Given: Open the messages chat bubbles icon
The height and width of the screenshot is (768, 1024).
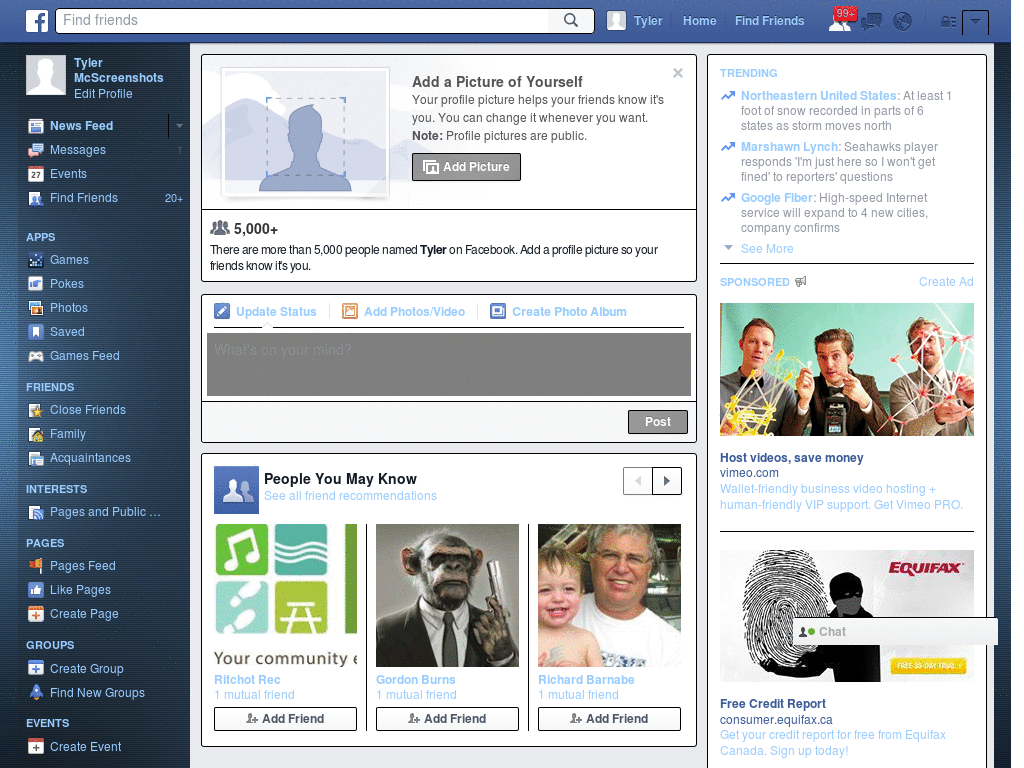Looking at the screenshot, I should (x=872, y=22).
